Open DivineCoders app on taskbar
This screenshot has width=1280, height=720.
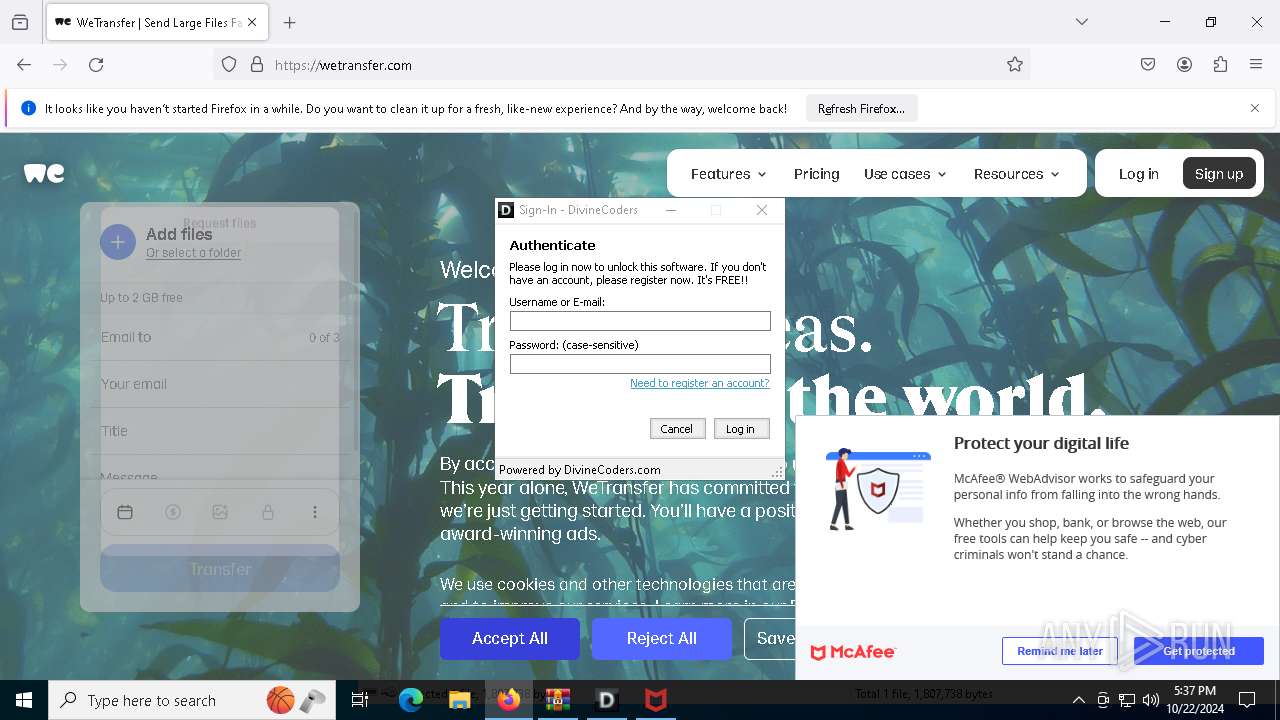click(x=607, y=700)
